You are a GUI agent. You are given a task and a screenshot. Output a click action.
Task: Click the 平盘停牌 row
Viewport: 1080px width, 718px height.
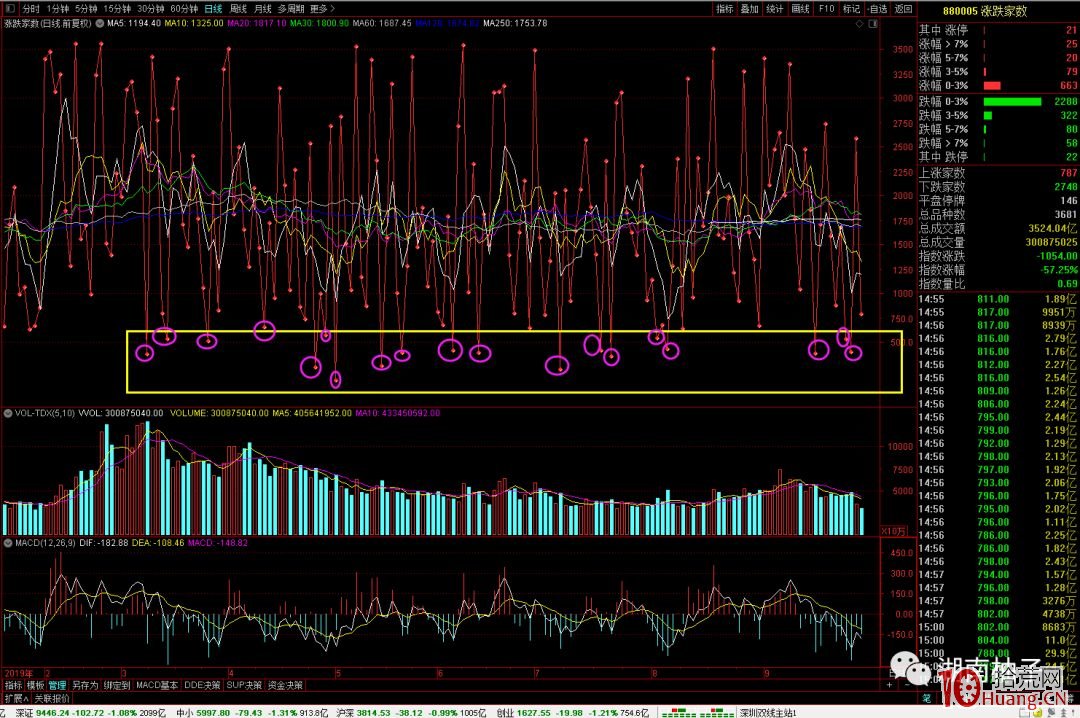pyautogui.click(x=998, y=201)
